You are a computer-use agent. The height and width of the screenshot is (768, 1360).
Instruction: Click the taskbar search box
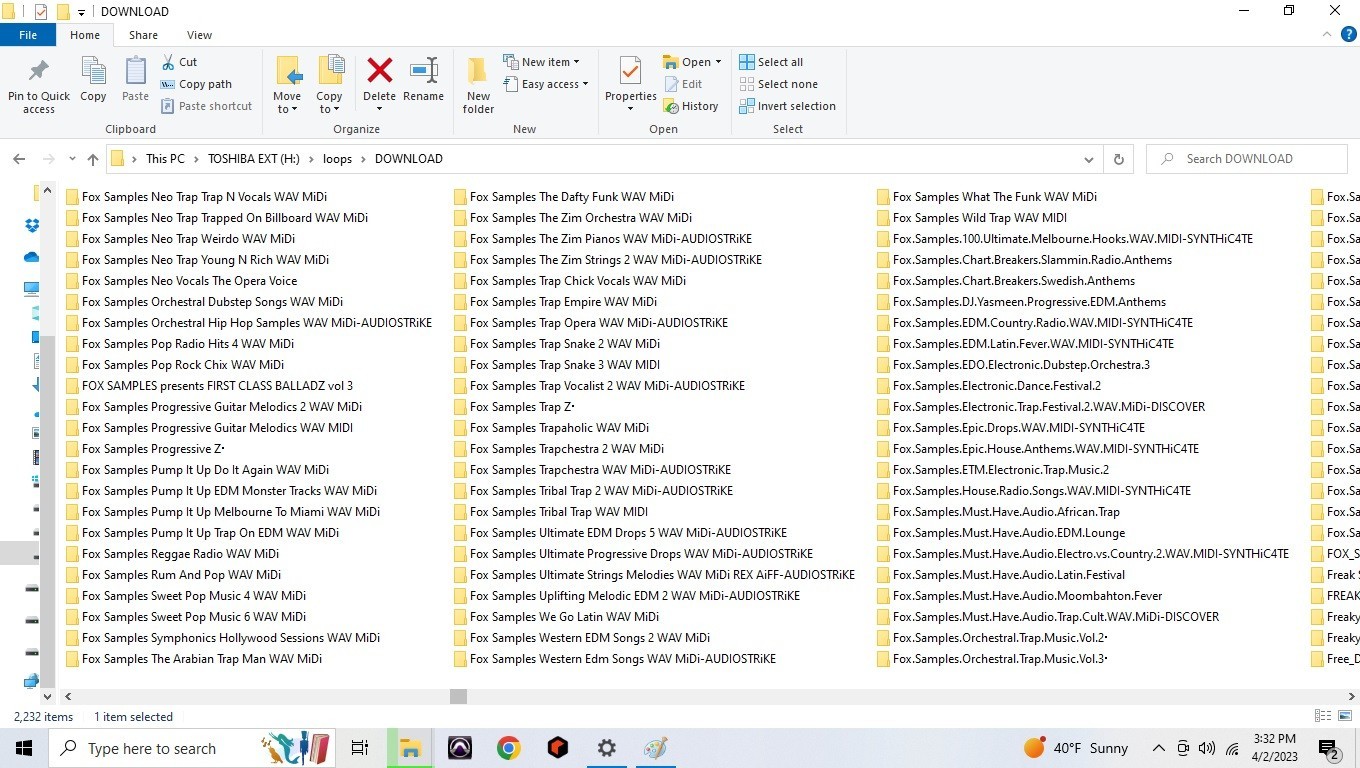click(191, 748)
